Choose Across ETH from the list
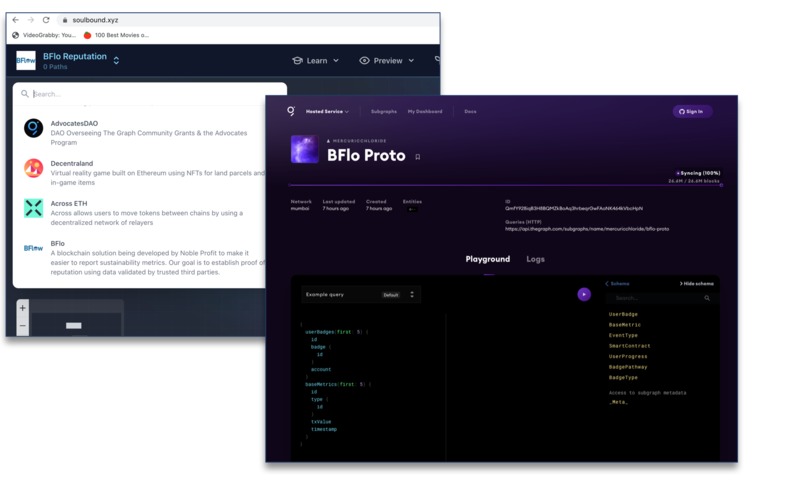The width and height of the screenshot is (806, 497). coord(144,213)
